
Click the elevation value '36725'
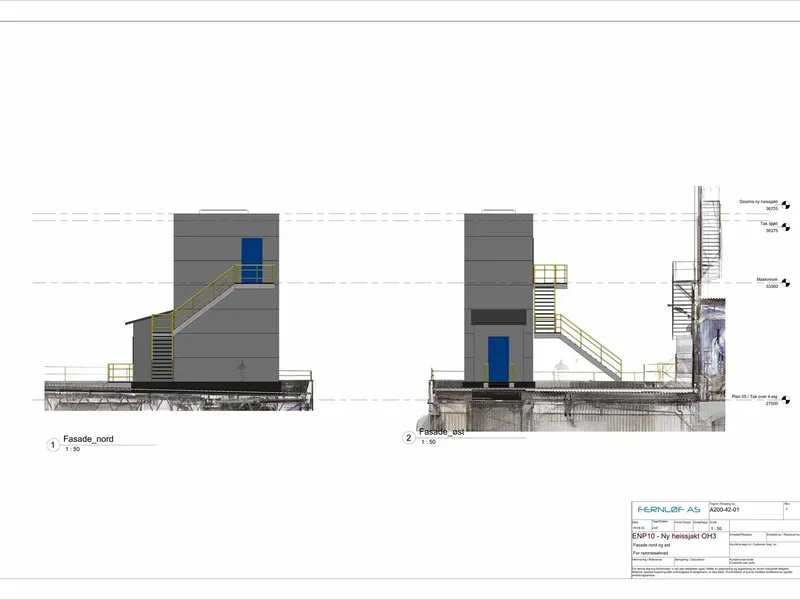(x=771, y=209)
